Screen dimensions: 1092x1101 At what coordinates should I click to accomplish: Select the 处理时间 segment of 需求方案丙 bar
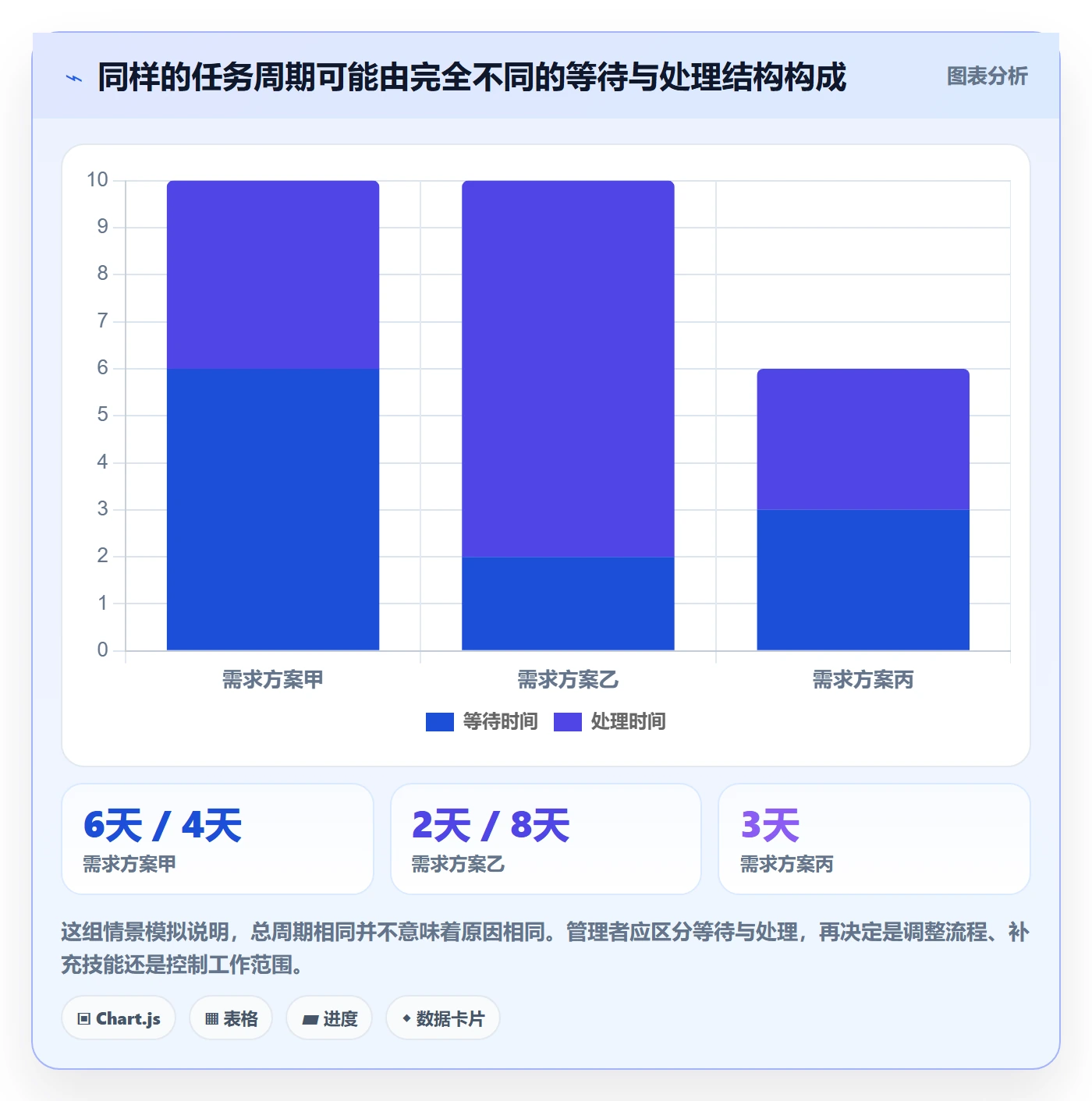863,439
